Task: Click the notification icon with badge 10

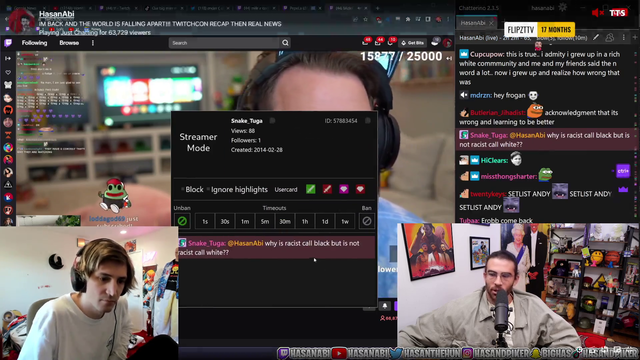Action: coord(391,42)
